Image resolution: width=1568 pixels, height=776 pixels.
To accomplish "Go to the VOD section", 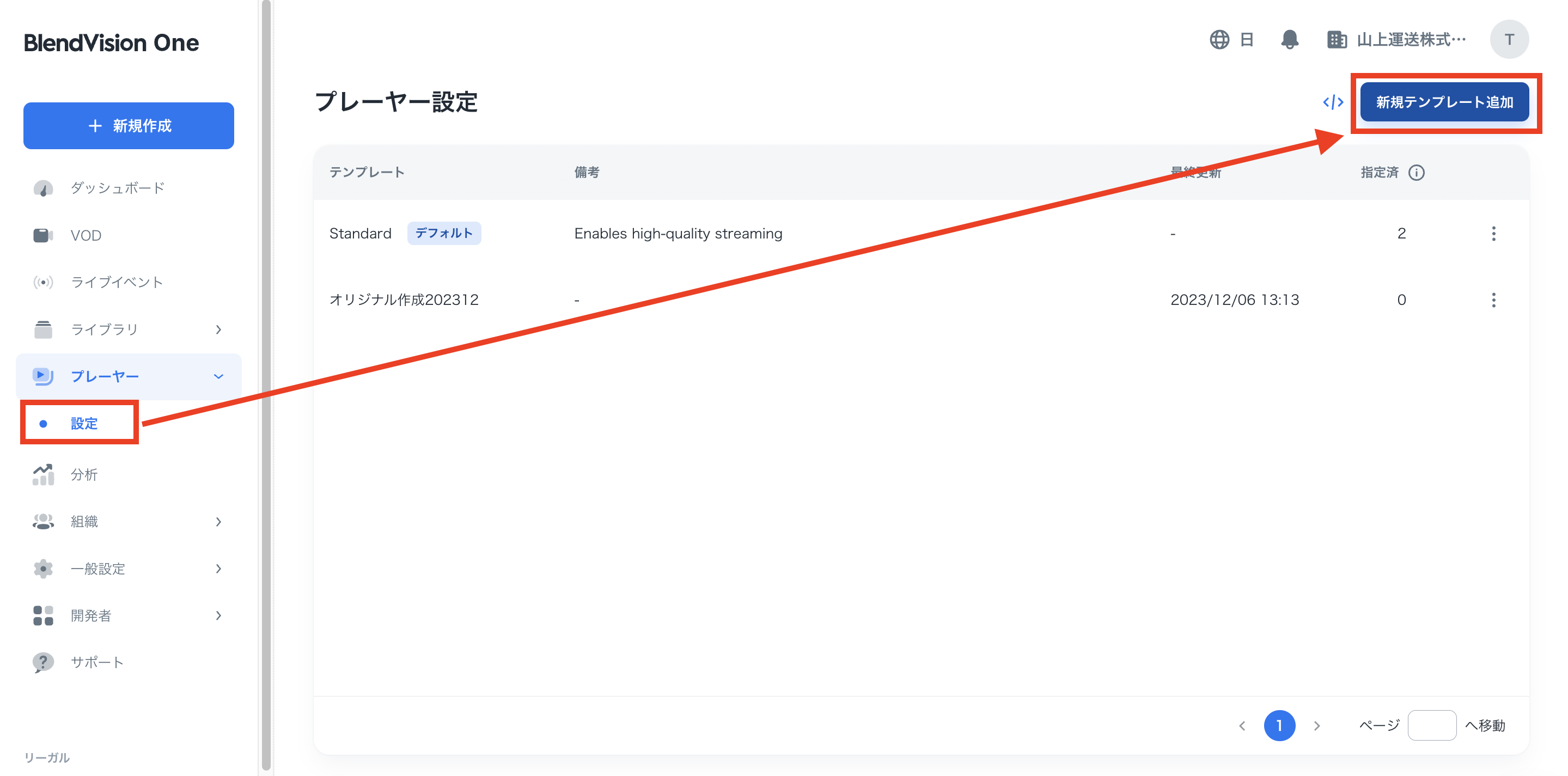I will (x=86, y=236).
